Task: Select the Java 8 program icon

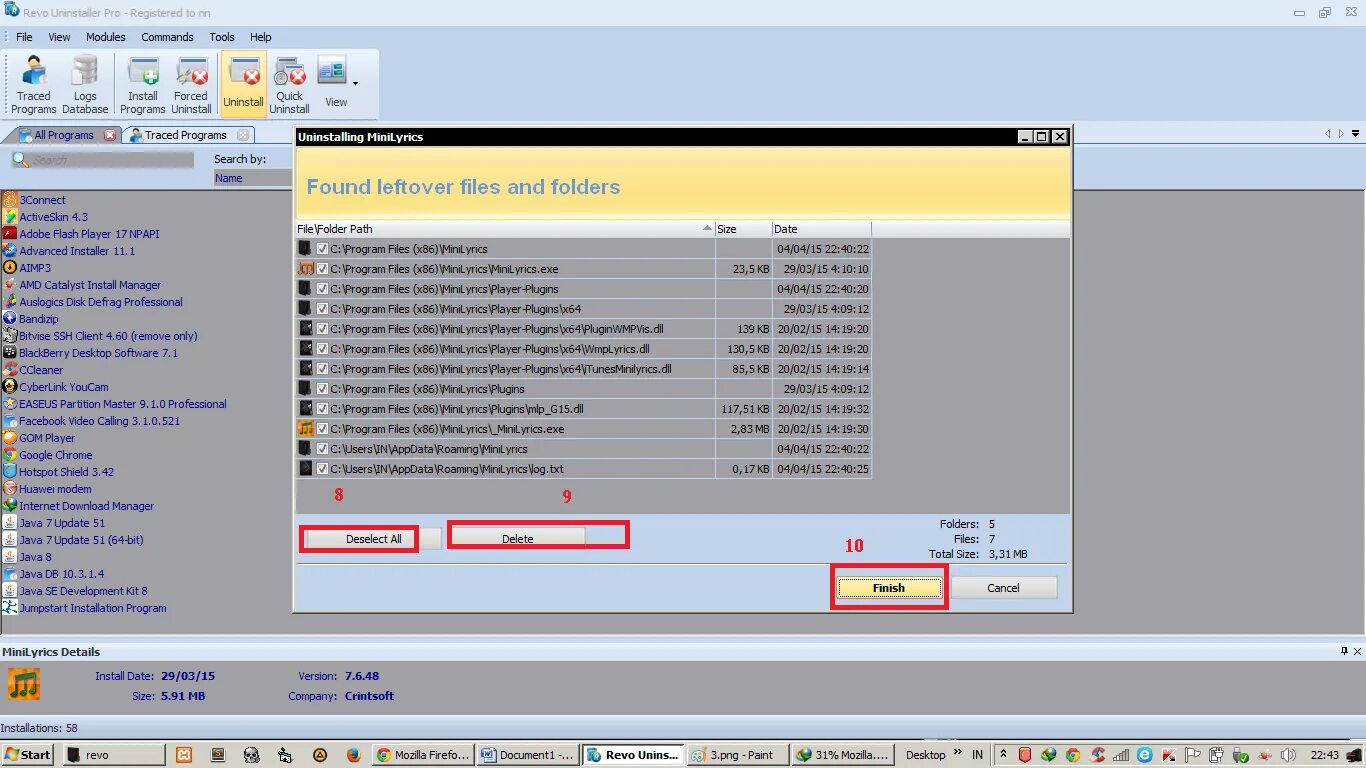Action: (x=10, y=557)
